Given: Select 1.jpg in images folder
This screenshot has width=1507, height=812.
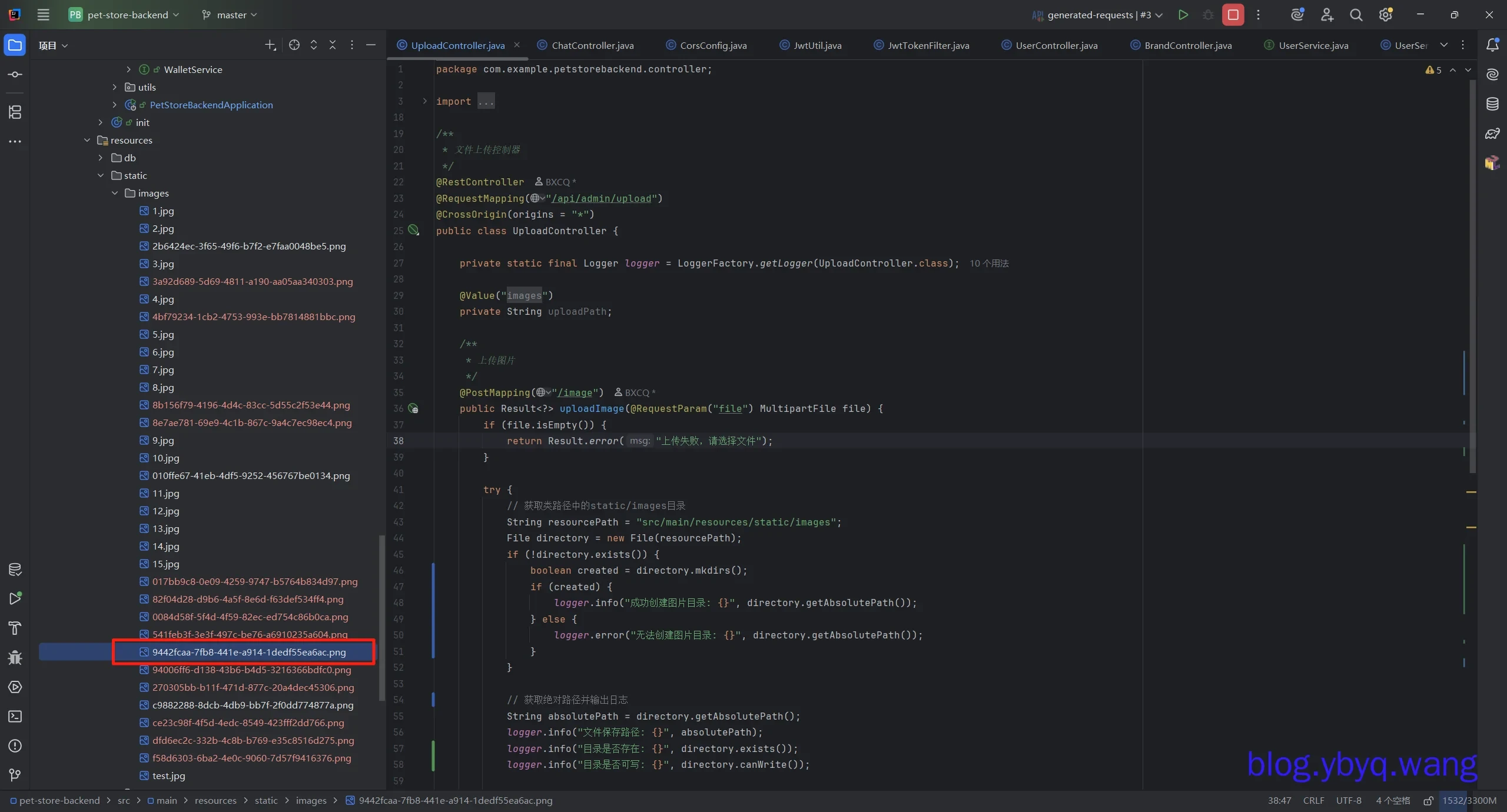Looking at the screenshot, I should click(x=162, y=211).
